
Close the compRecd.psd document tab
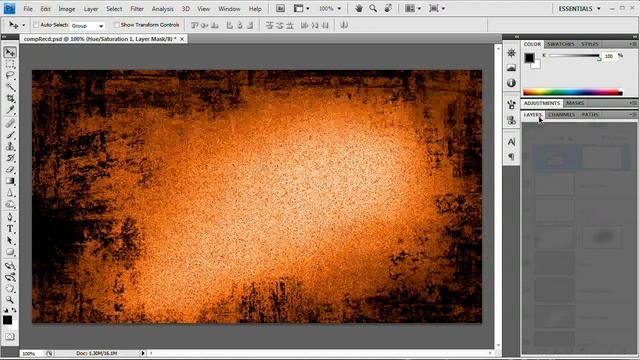coord(182,39)
